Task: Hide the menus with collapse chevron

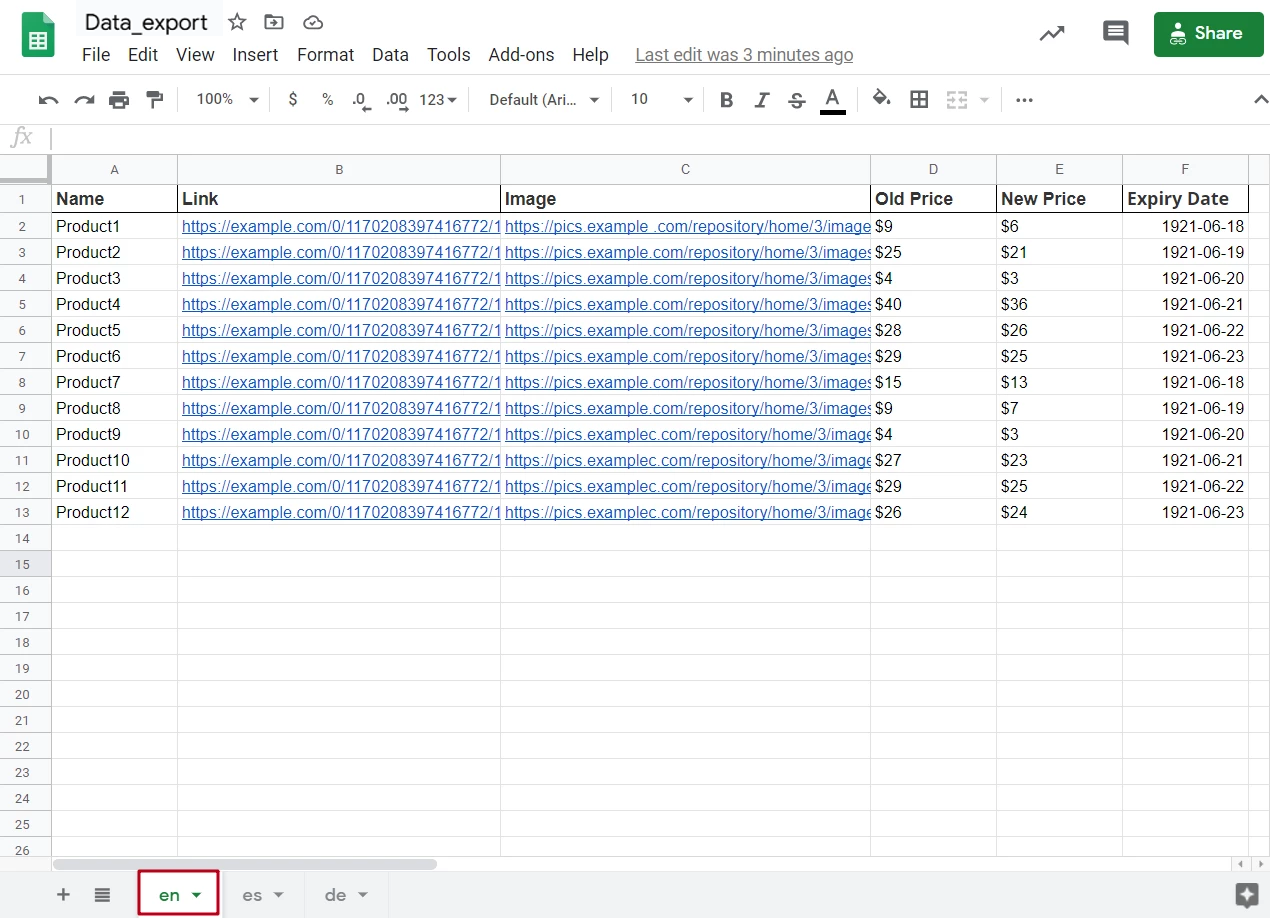Action: 1260,99
